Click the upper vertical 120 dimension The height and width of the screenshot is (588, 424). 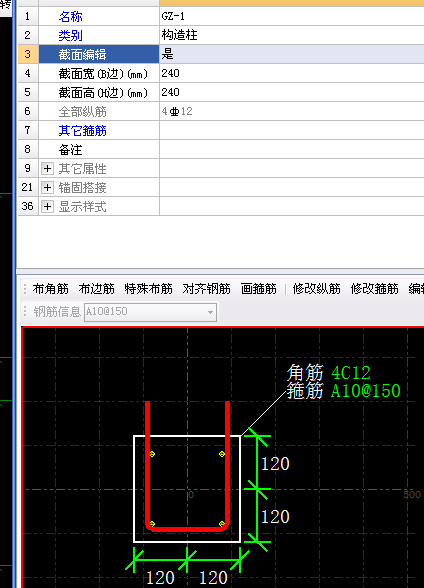(x=275, y=464)
